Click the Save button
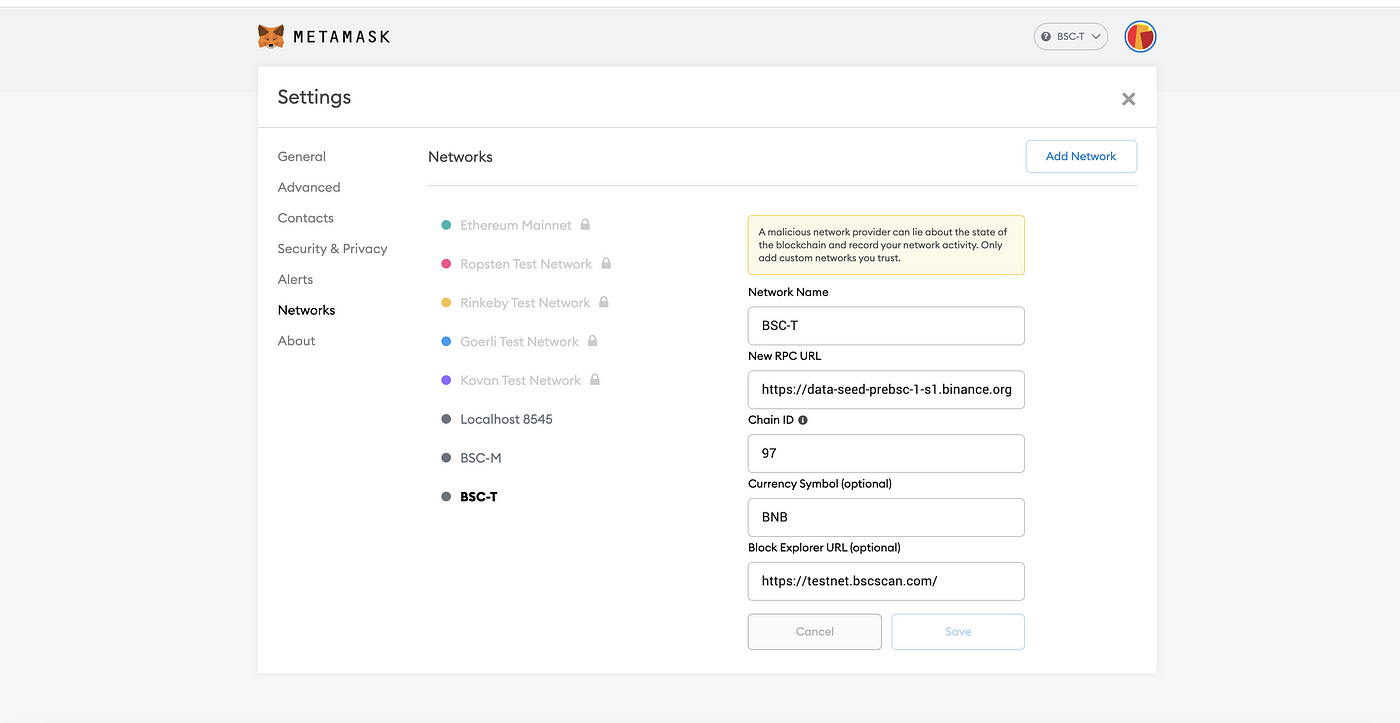The image size is (1400, 723). coord(958,632)
